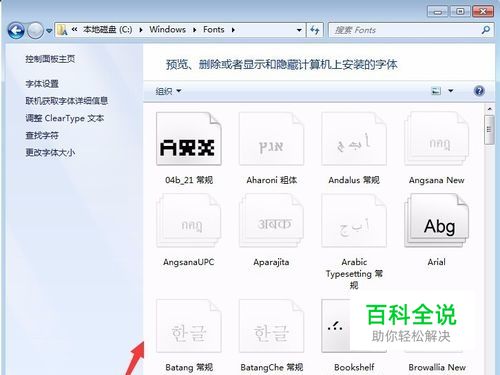Click the BatangChe 常规 label
This screenshot has height=375, width=500.
point(272,368)
